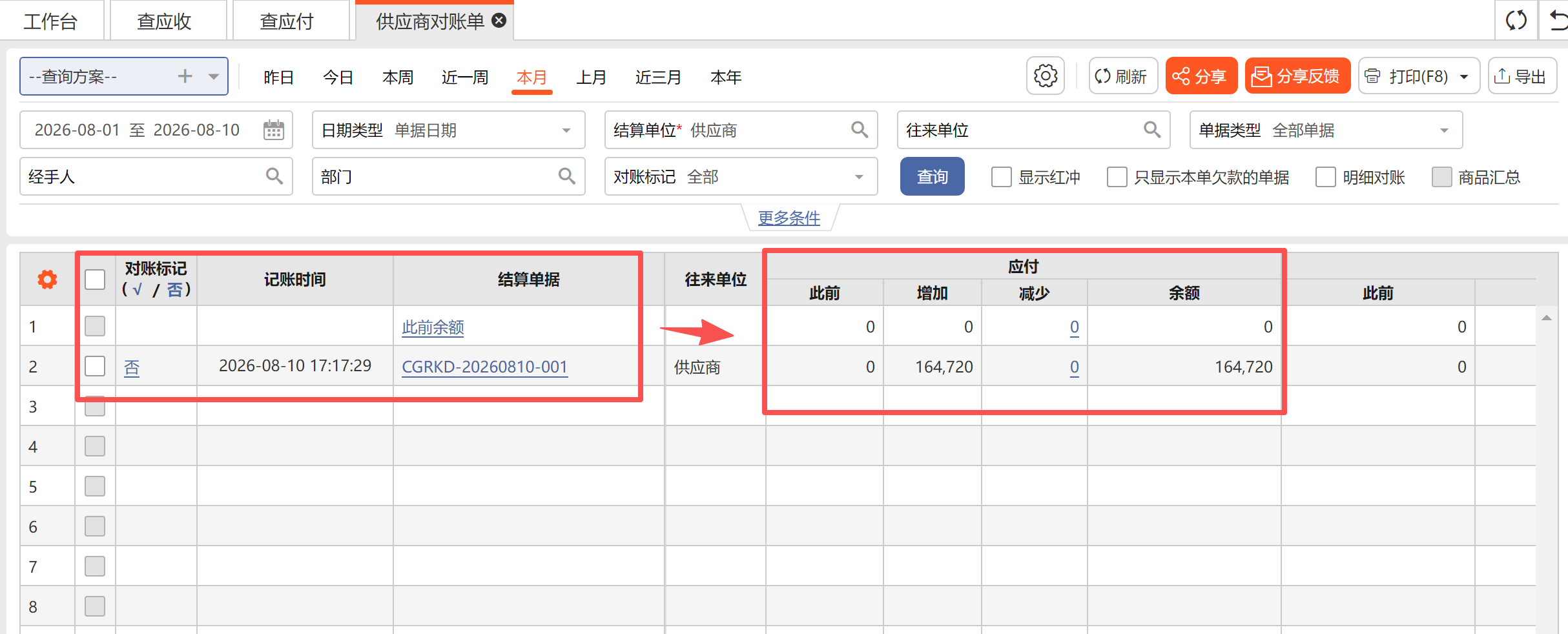The width and height of the screenshot is (1568, 634).
Task: Click the 往来单位 input field
Action: 1033,130
